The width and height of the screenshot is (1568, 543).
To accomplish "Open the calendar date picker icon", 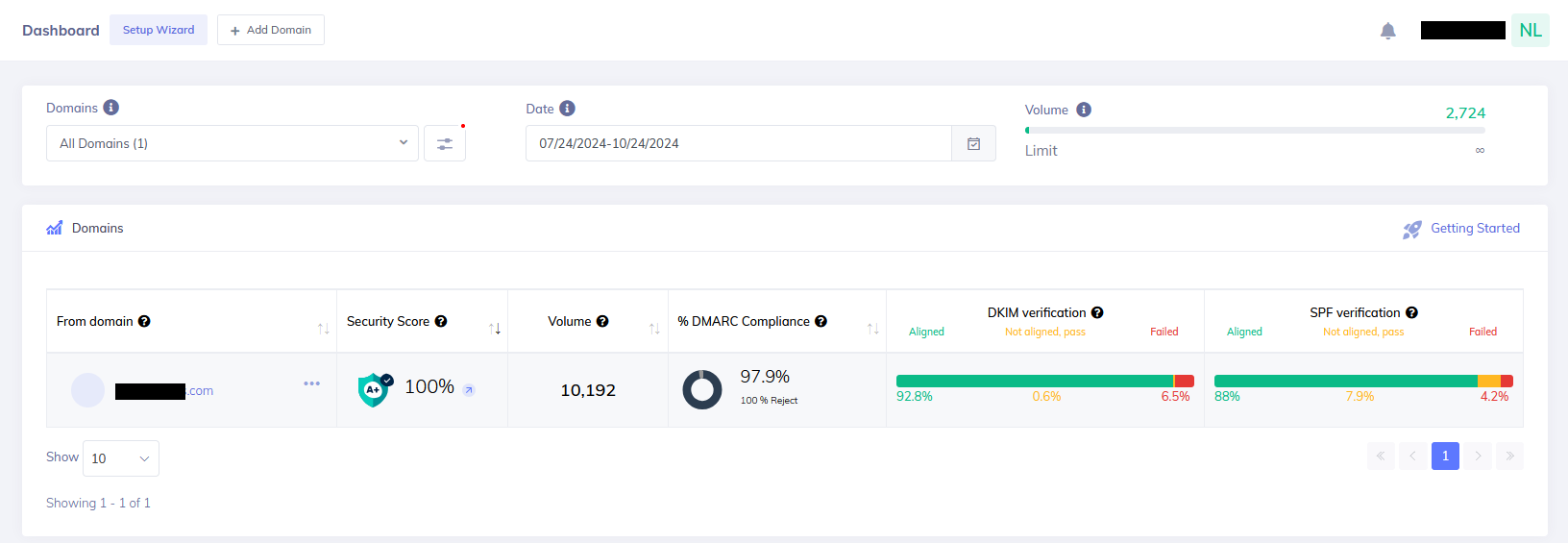I will pyautogui.click(x=973, y=143).
